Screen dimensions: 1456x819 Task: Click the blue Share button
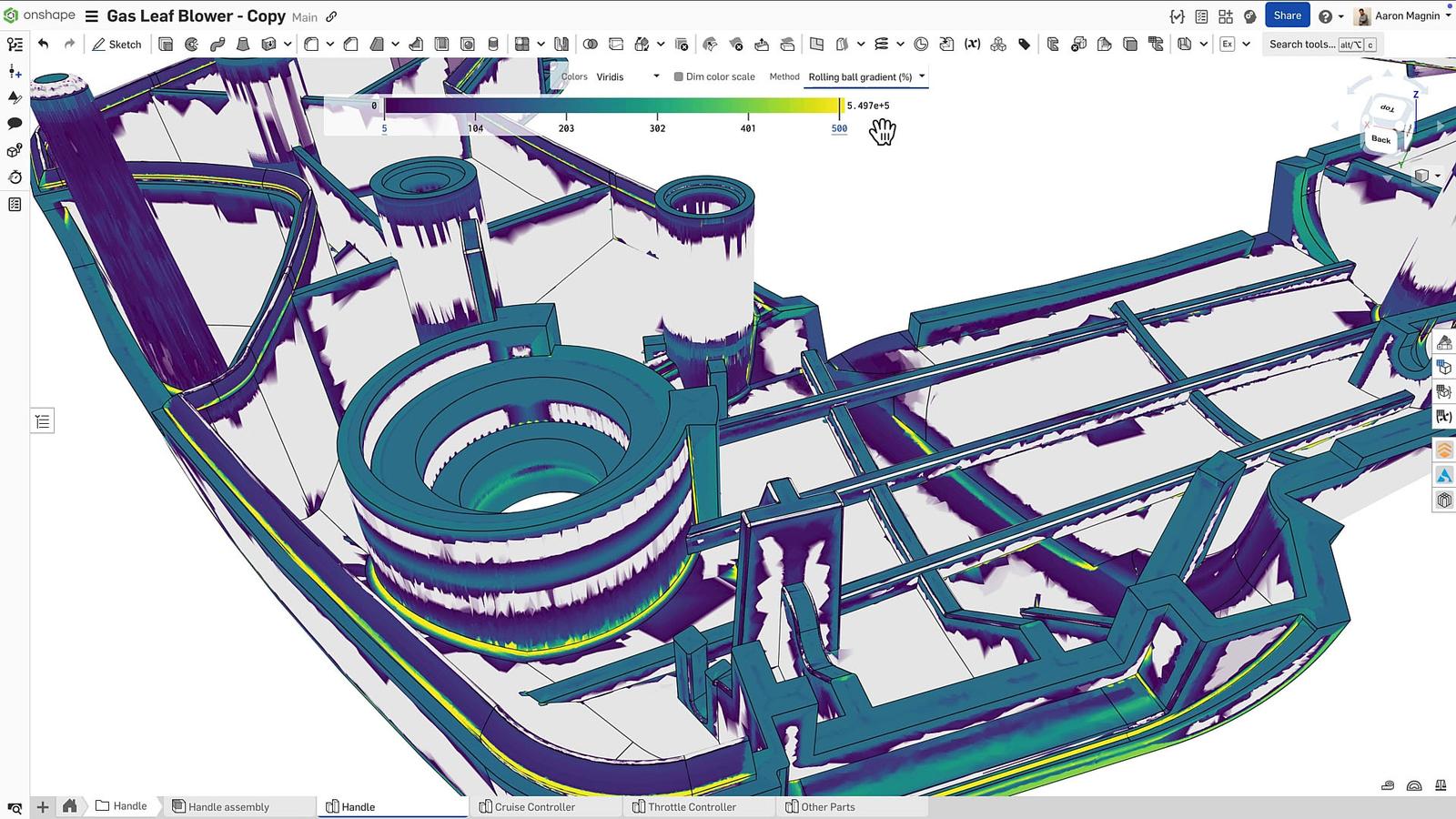pyautogui.click(x=1287, y=15)
